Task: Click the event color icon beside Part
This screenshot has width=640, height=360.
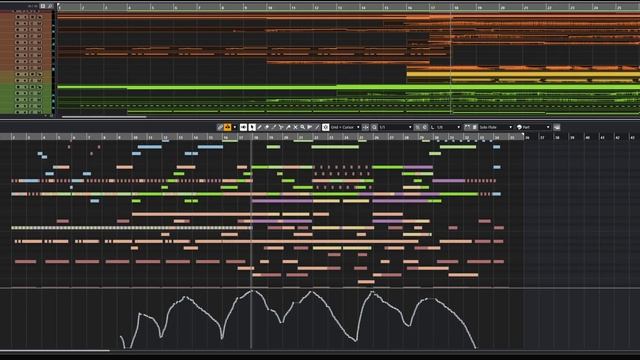Action: coord(519,127)
